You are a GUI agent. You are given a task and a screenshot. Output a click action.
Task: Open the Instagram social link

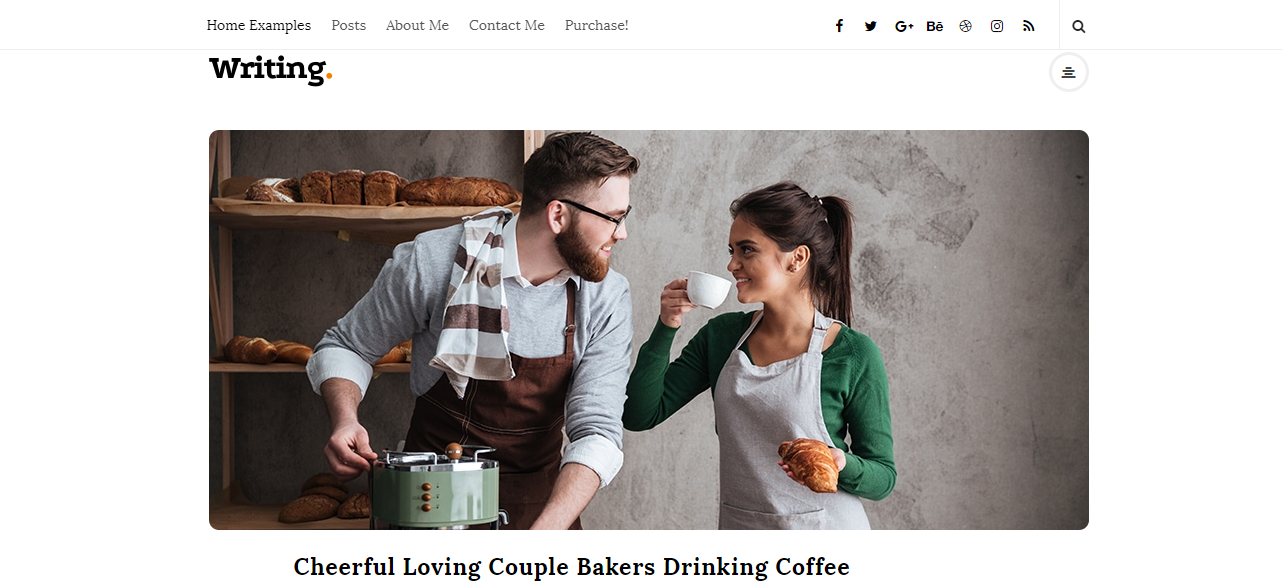(997, 26)
